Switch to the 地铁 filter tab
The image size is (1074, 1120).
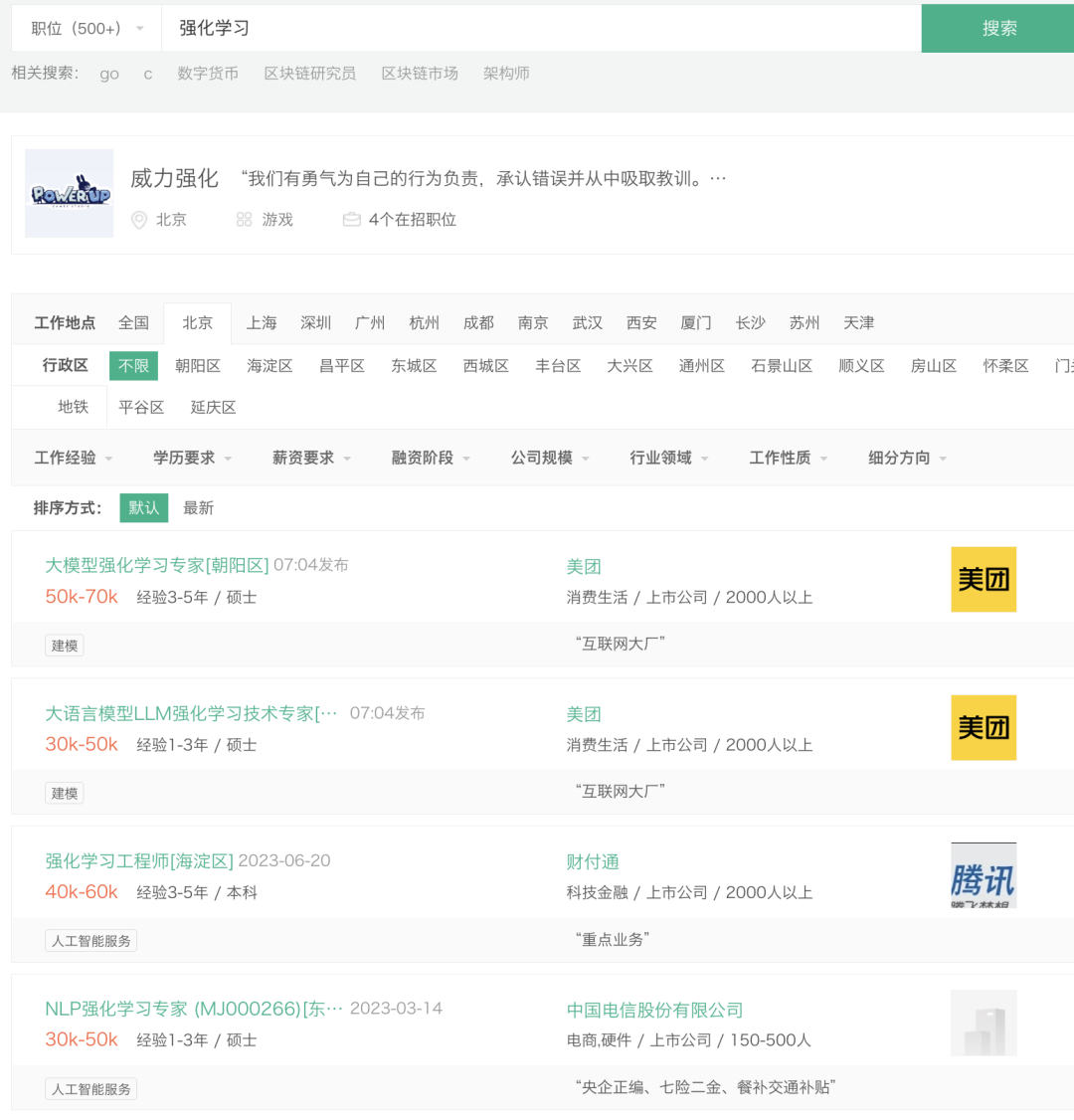[74, 407]
